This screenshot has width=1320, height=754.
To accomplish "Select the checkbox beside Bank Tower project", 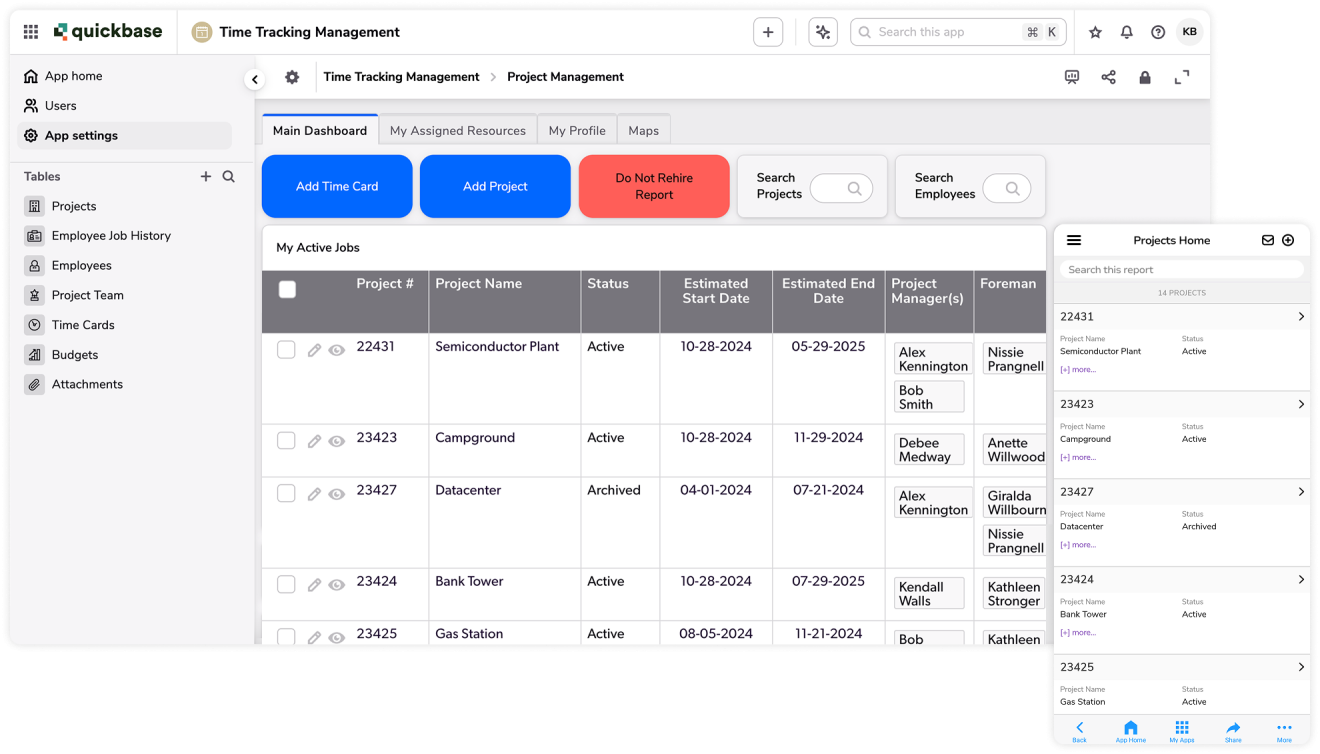I will [x=286, y=584].
